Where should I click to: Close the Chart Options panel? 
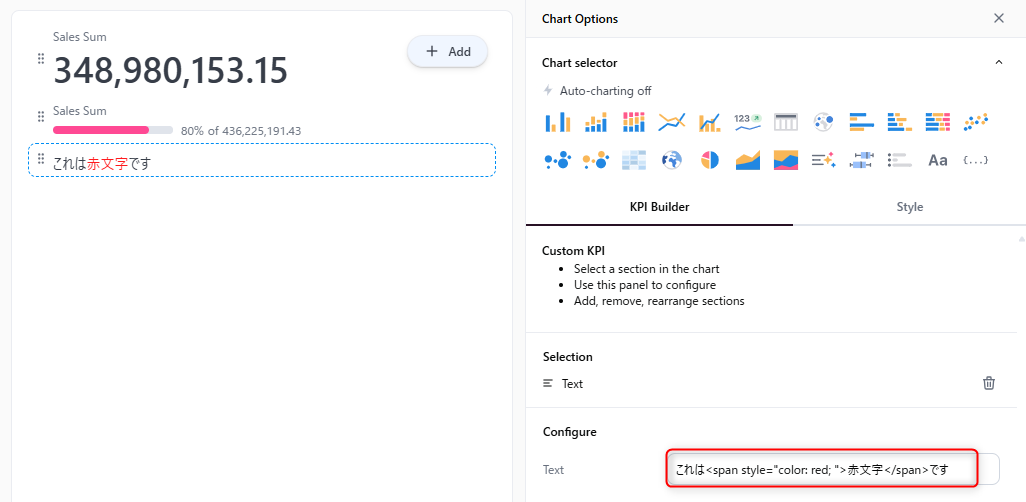coord(998,18)
